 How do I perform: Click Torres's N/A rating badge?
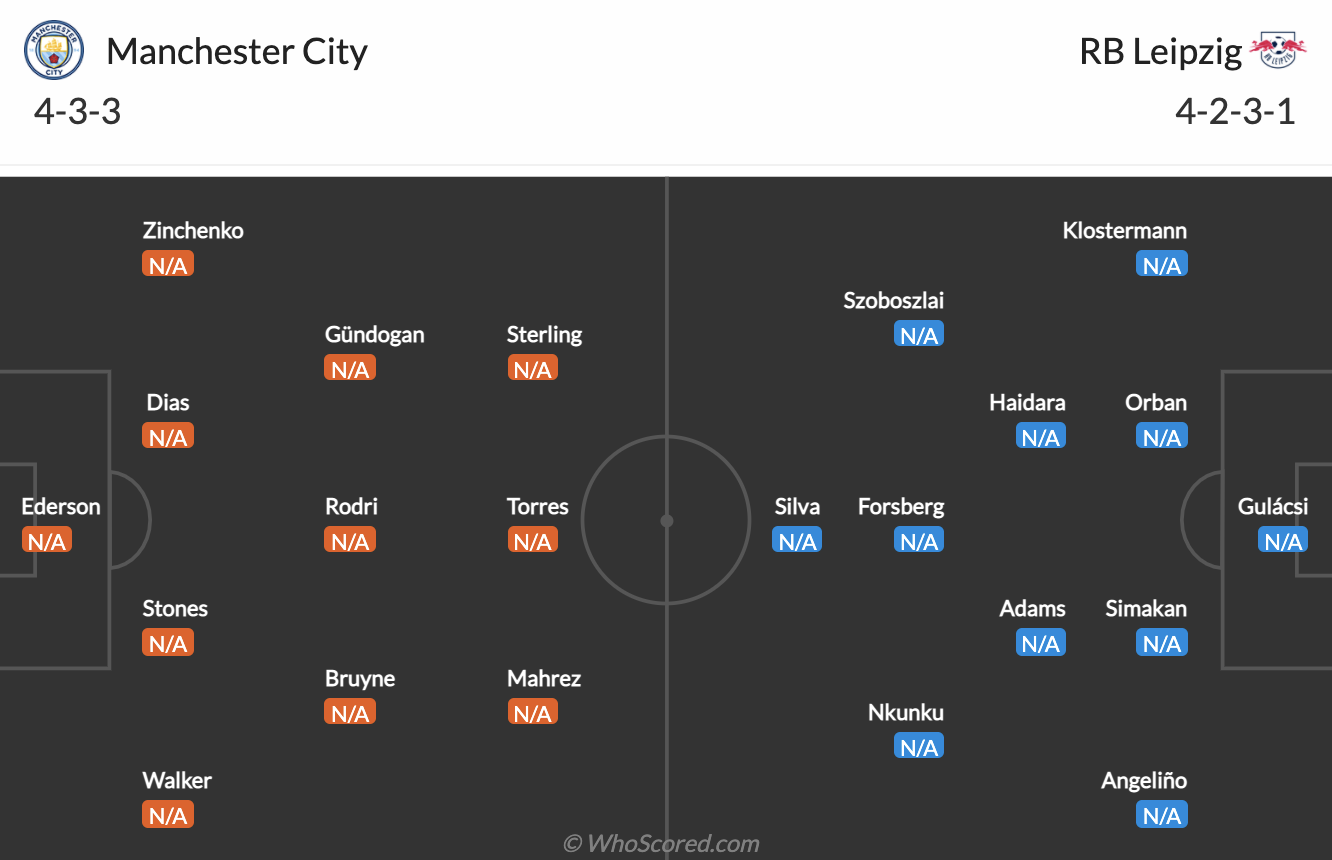click(x=532, y=541)
